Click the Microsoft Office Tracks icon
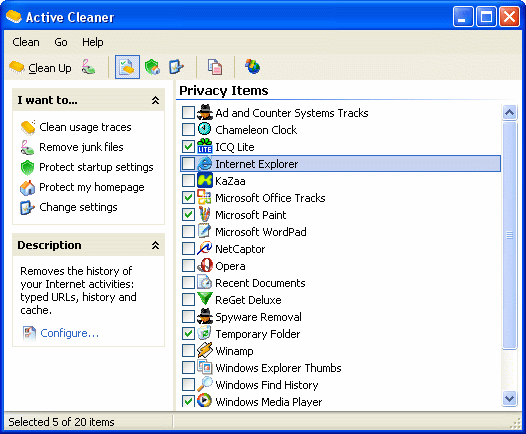Screen dimensions: 526x434 pos(204,198)
